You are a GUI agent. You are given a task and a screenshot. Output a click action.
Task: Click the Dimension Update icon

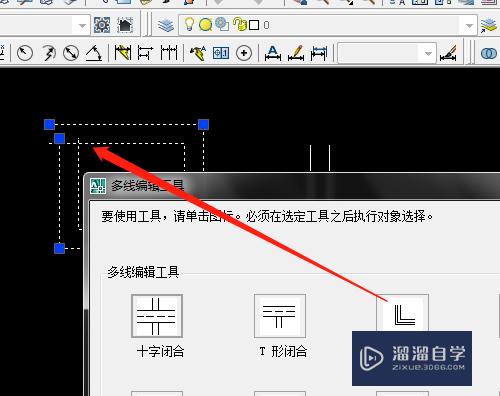(319, 53)
